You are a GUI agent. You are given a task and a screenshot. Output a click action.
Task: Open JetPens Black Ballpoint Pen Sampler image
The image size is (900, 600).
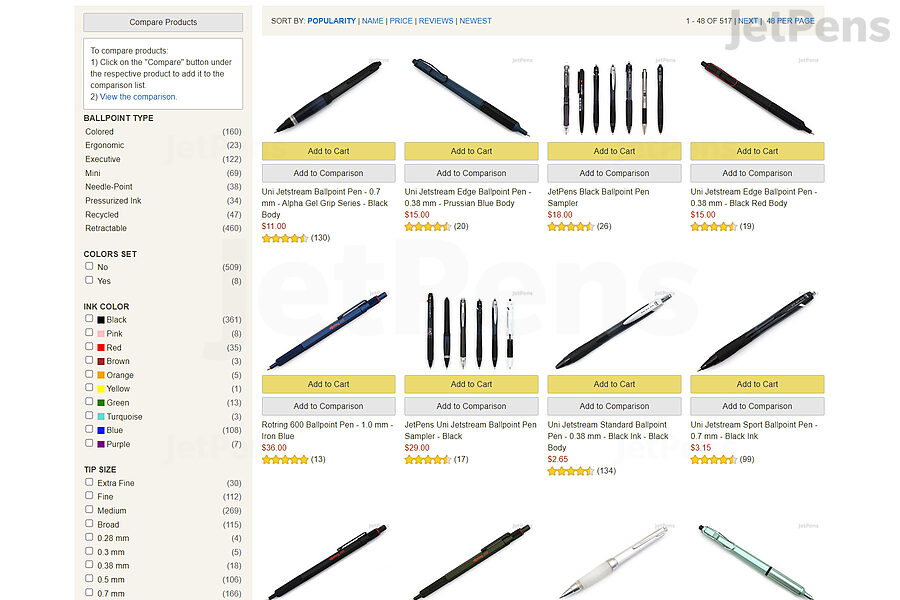coord(614,98)
